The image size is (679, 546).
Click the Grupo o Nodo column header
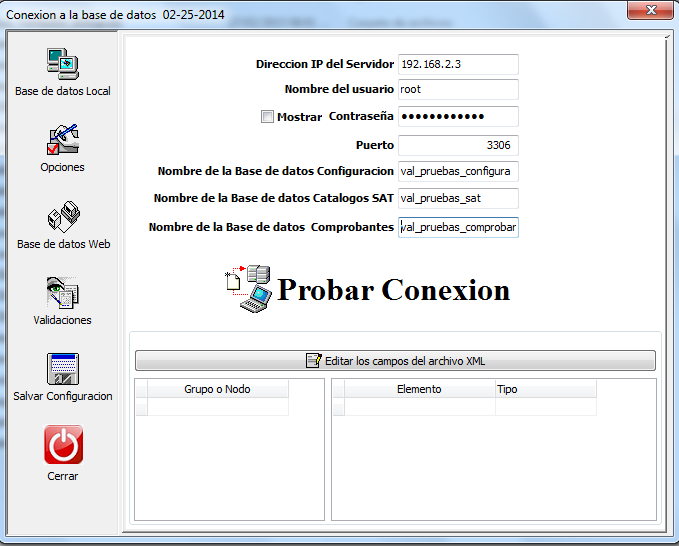click(217, 389)
